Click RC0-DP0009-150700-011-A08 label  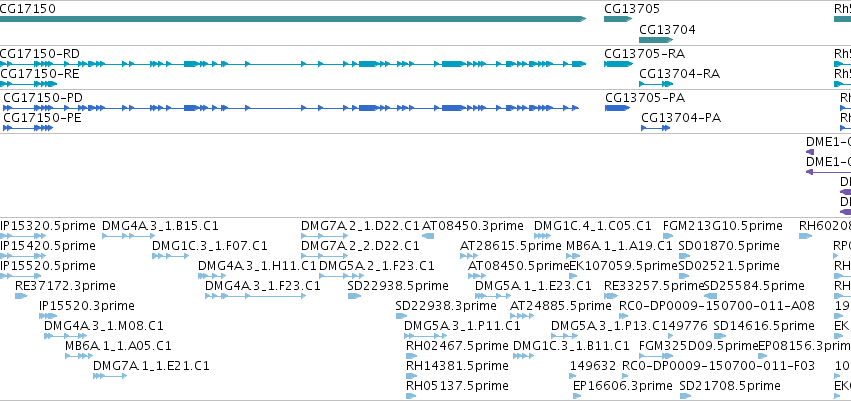[x=717, y=306]
